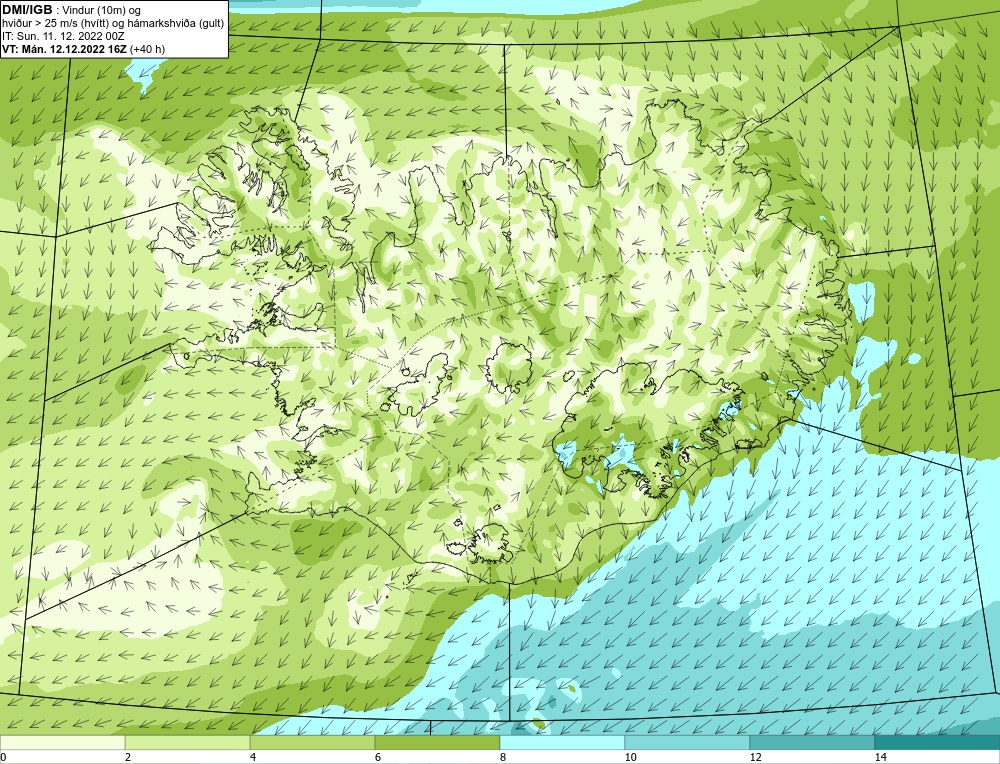
Task: Click the 8–10 m/s light cyan swatch
Action: [x=562, y=743]
